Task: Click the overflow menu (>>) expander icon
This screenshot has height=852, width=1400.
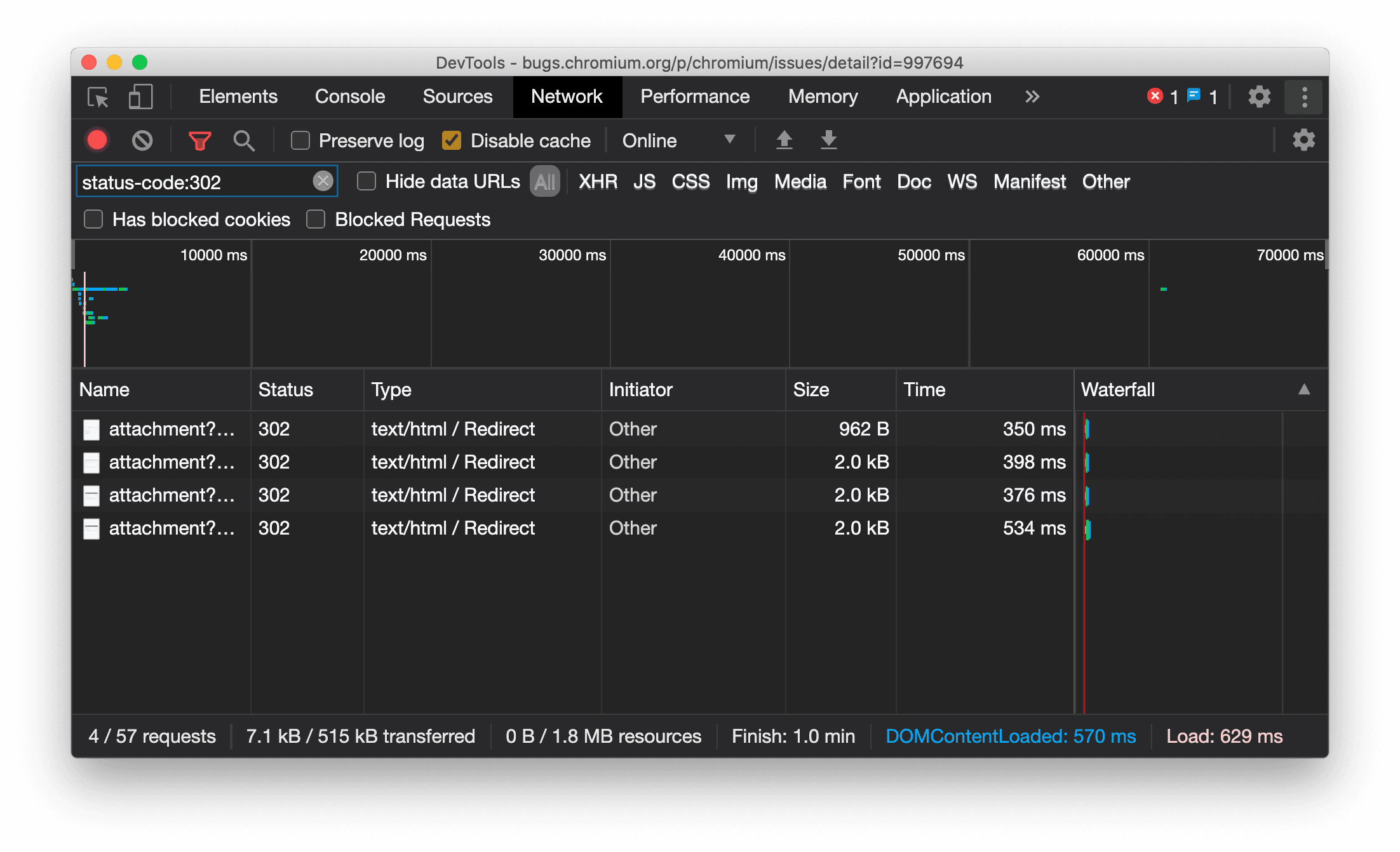Action: coord(1030,97)
